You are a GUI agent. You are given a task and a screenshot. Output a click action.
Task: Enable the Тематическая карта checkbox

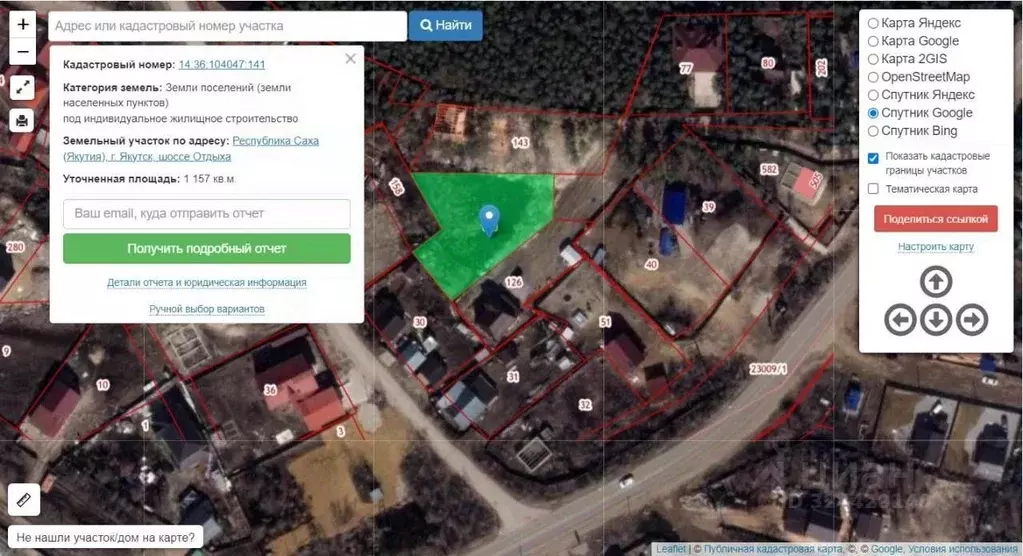(x=873, y=189)
